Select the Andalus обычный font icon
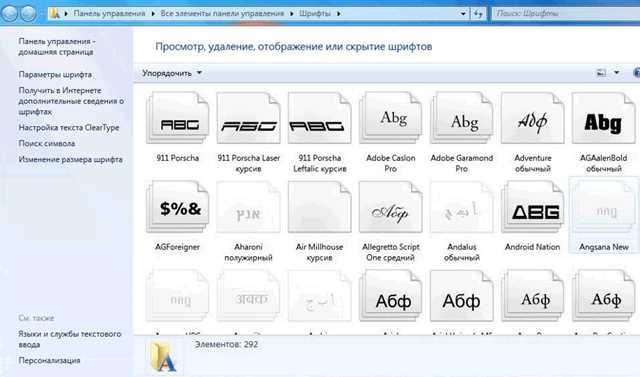640x377 pixels. coord(462,208)
